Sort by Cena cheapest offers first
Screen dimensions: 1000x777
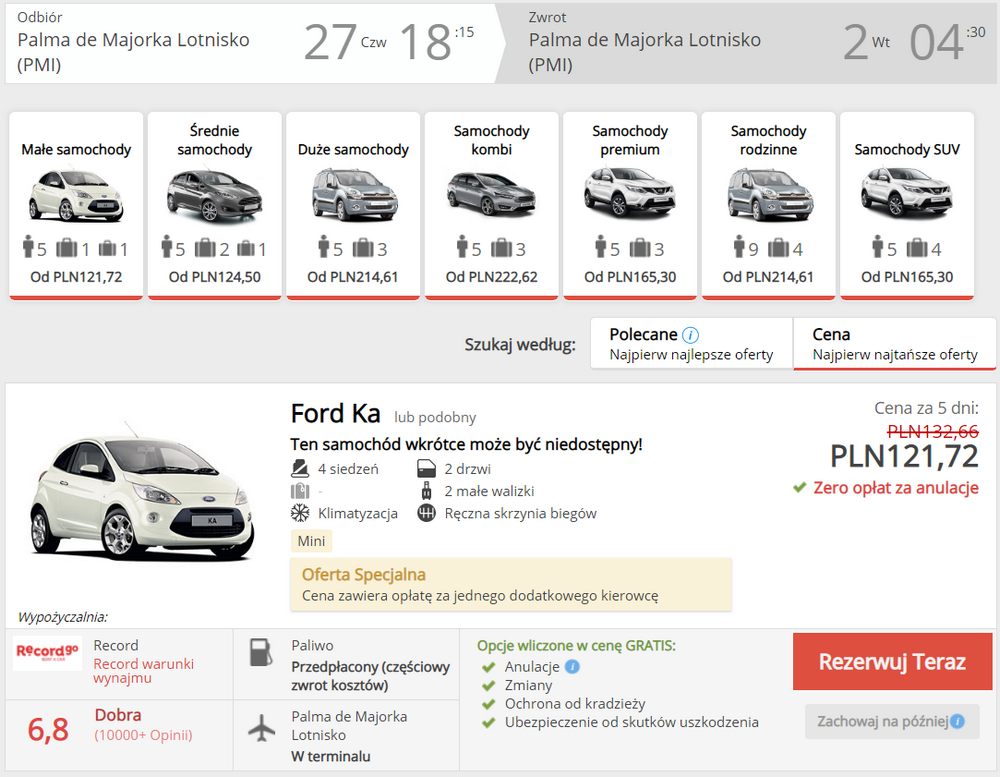[894, 344]
